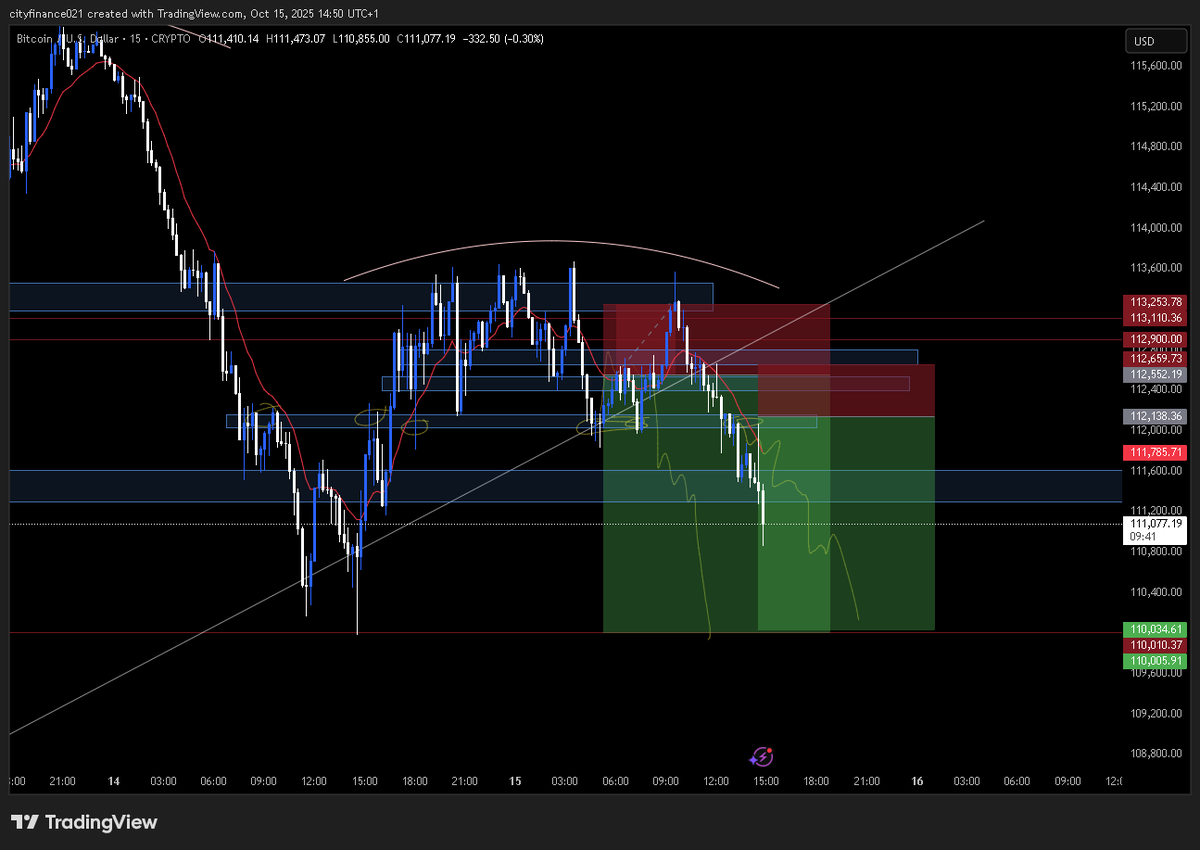Screen dimensions: 1200x850
Task: Click the 110,400.00 price axis tick
Action: pyautogui.click(x=1156, y=592)
